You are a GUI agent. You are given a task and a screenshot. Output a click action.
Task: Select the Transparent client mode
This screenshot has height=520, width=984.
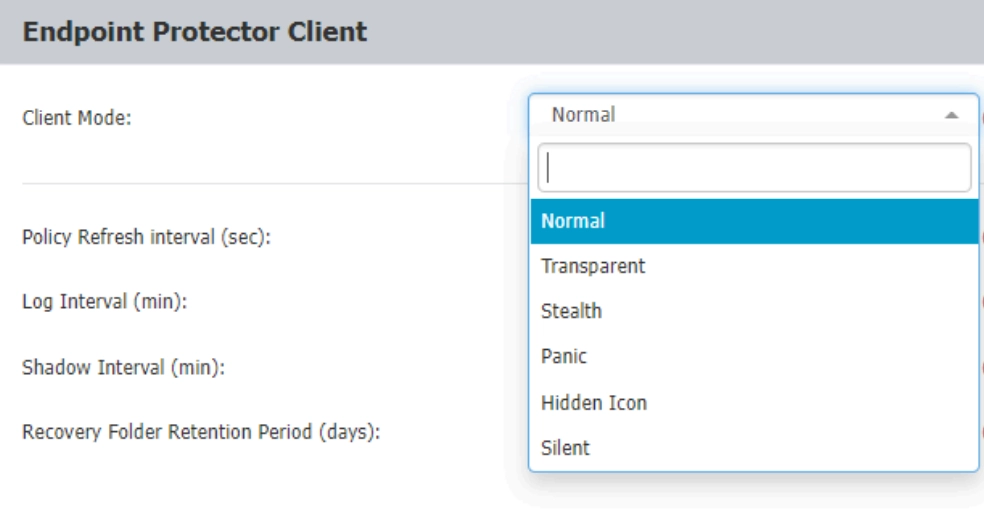coord(754,266)
